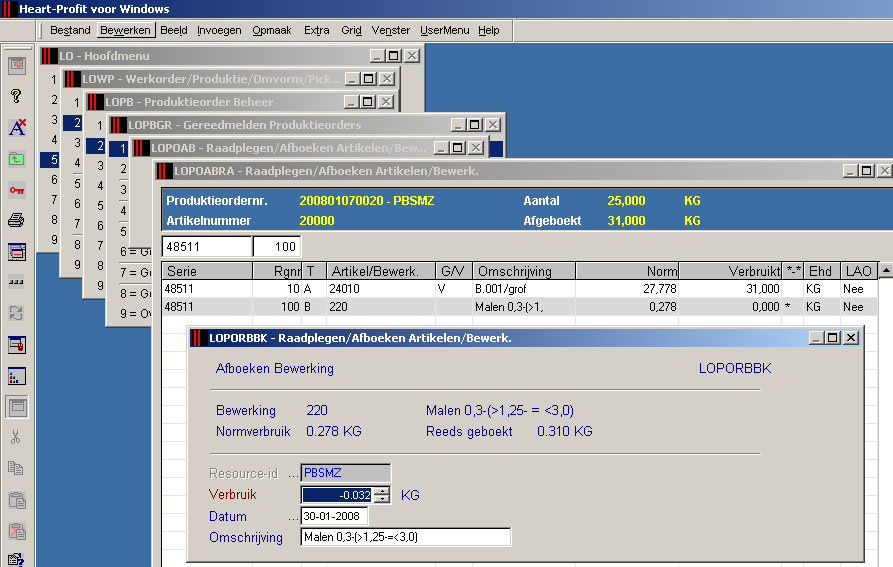Click the printer icon in sidebar

(x=17, y=220)
